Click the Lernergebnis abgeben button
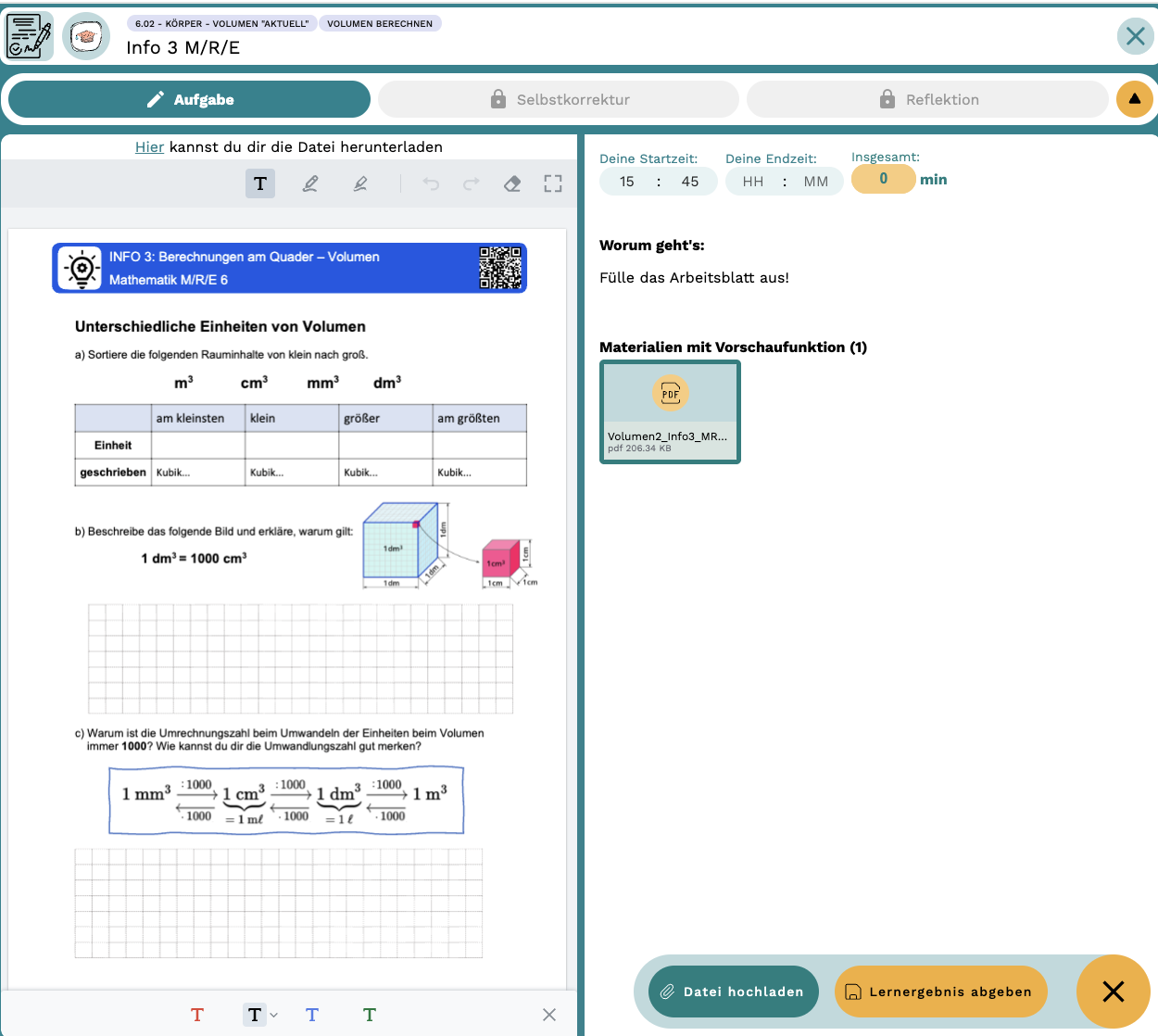 click(940, 992)
